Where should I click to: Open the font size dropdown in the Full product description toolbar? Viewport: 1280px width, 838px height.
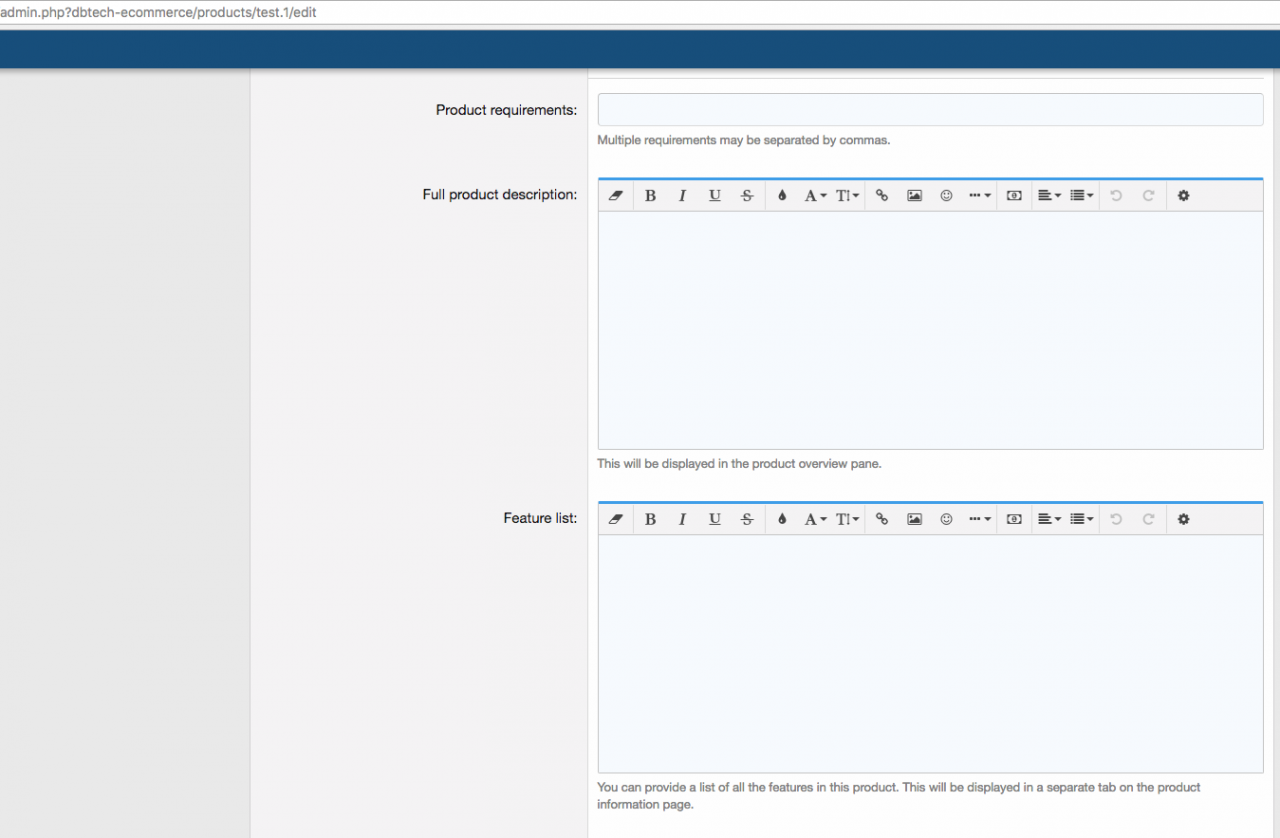pos(847,196)
